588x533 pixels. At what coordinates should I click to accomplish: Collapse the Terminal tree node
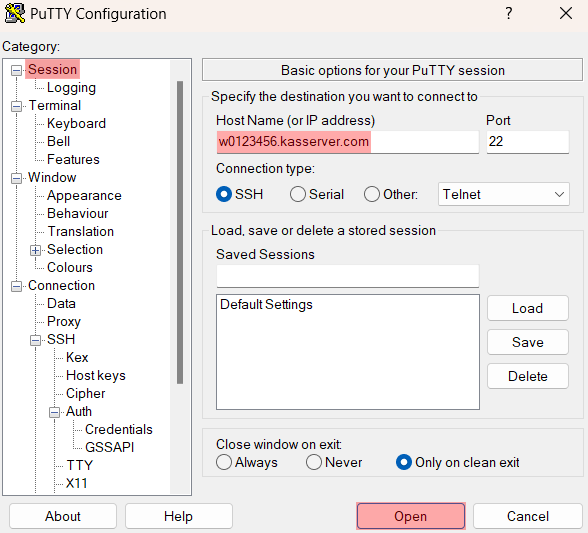coord(16,106)
